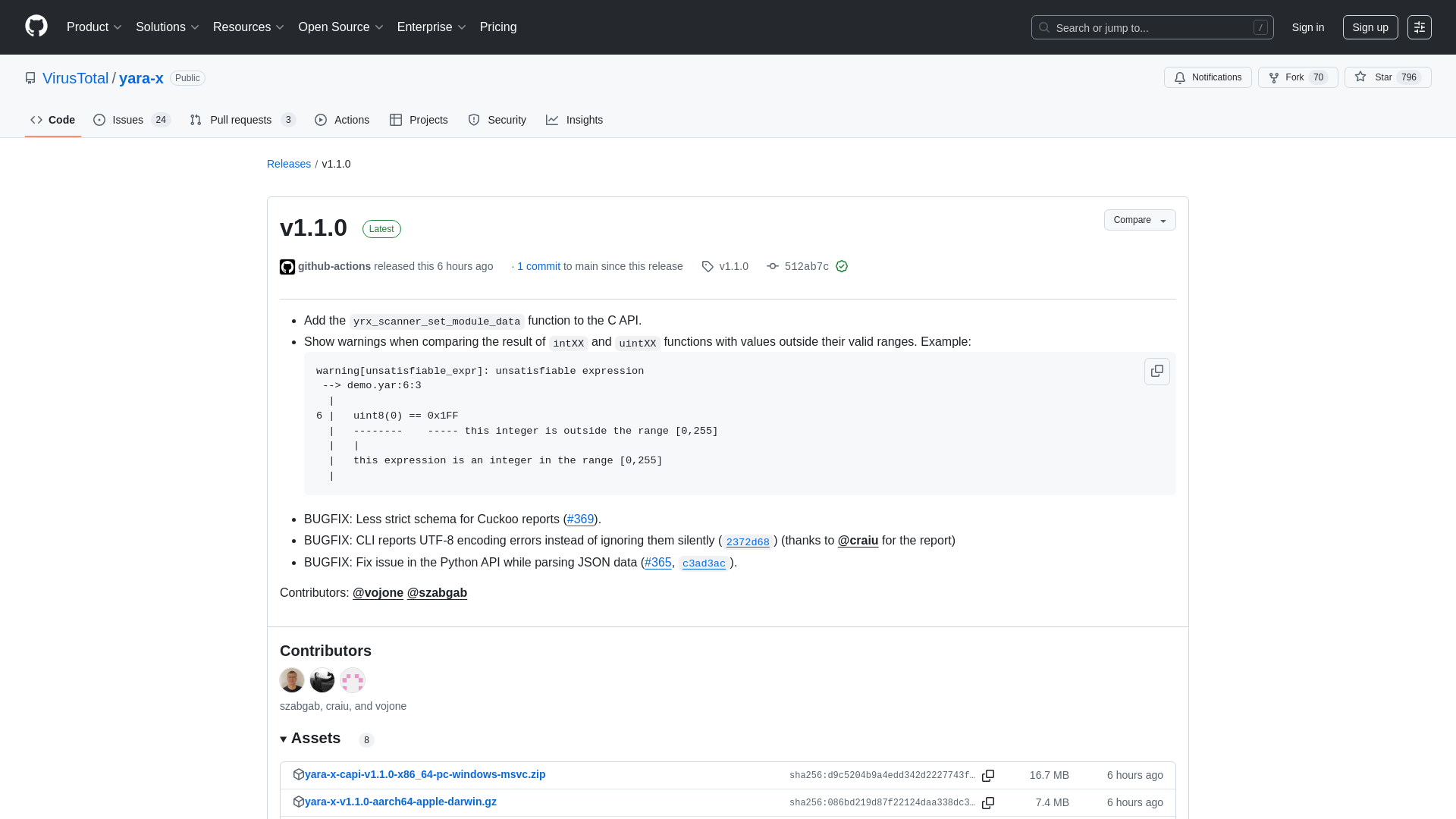
Task: Click the search magnifier icon
Action: pos(1044,27)
